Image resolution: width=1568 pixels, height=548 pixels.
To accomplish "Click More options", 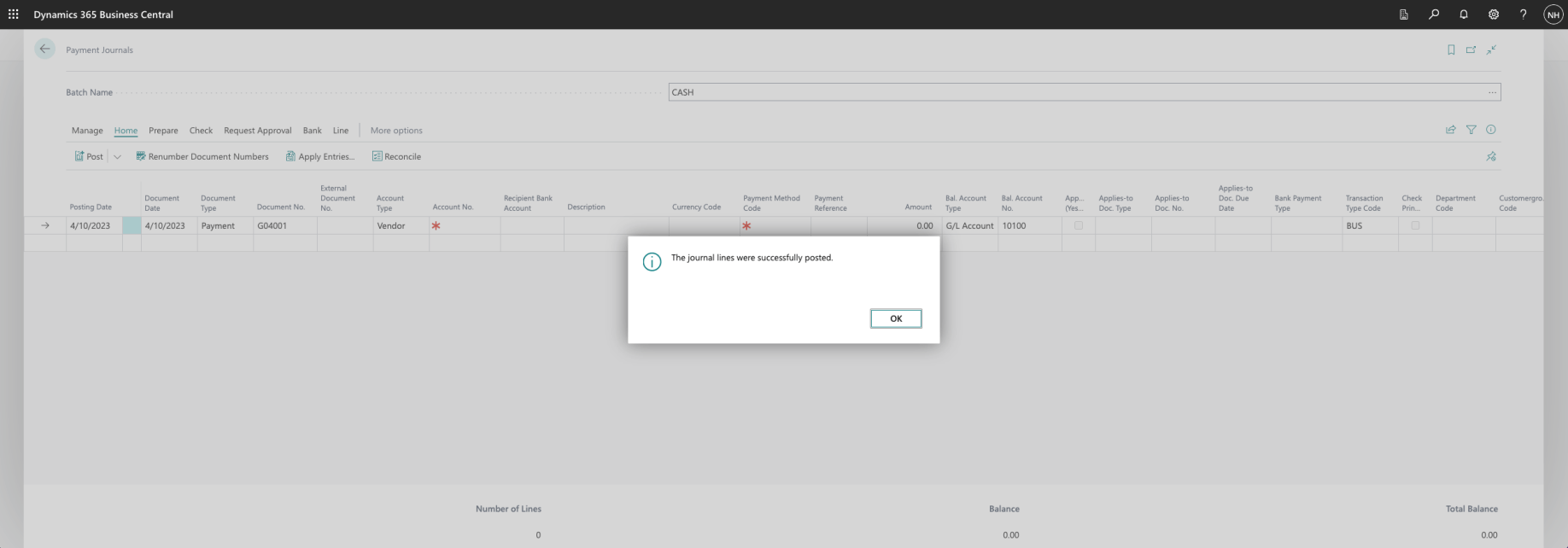I will (396, 131).
